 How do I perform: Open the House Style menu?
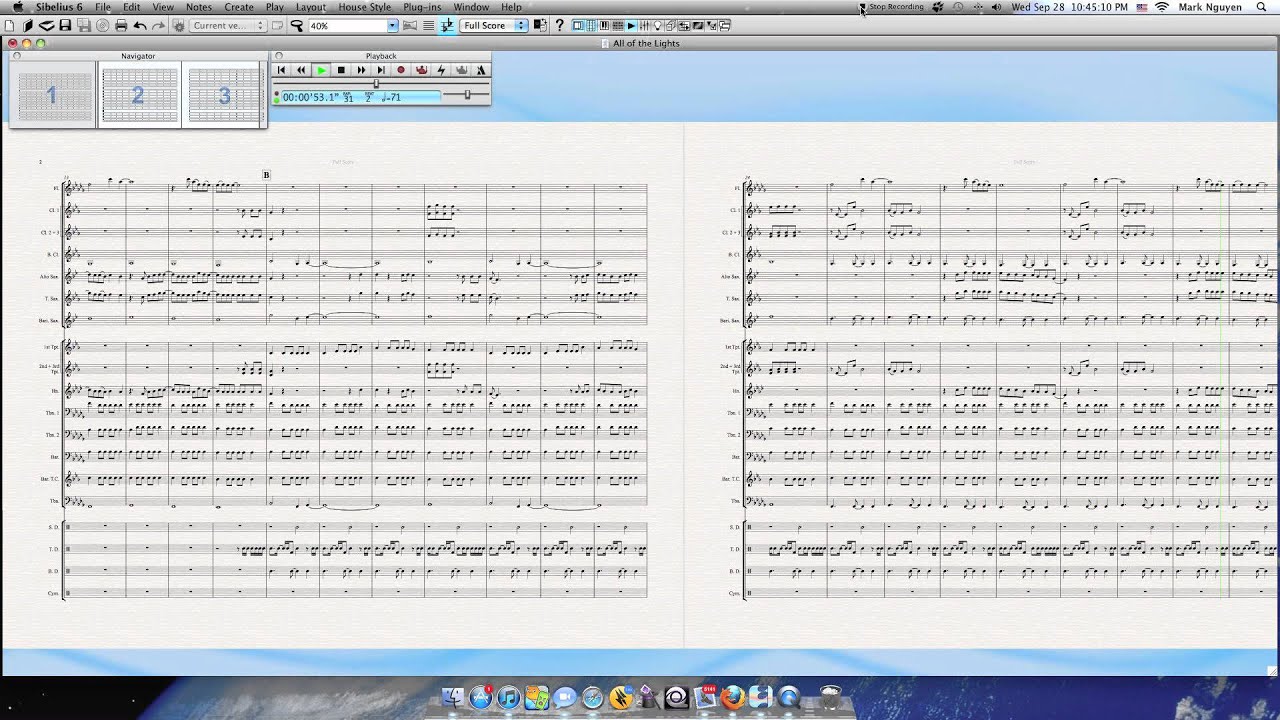(364, 7)
